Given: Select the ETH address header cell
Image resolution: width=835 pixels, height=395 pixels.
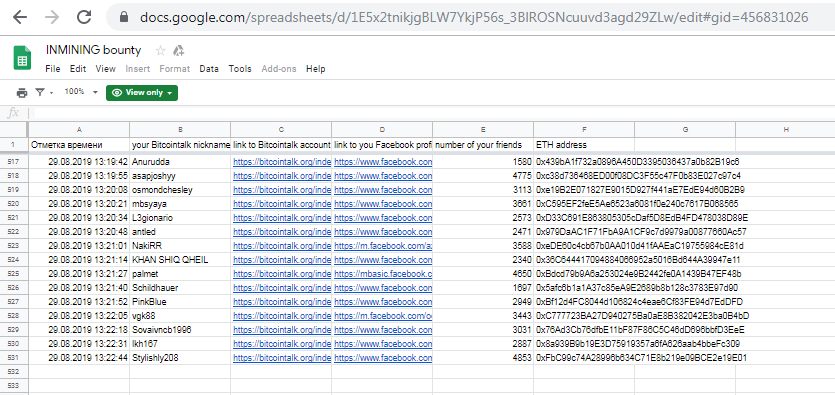Looking at the screenshot, I should [584, 145].
